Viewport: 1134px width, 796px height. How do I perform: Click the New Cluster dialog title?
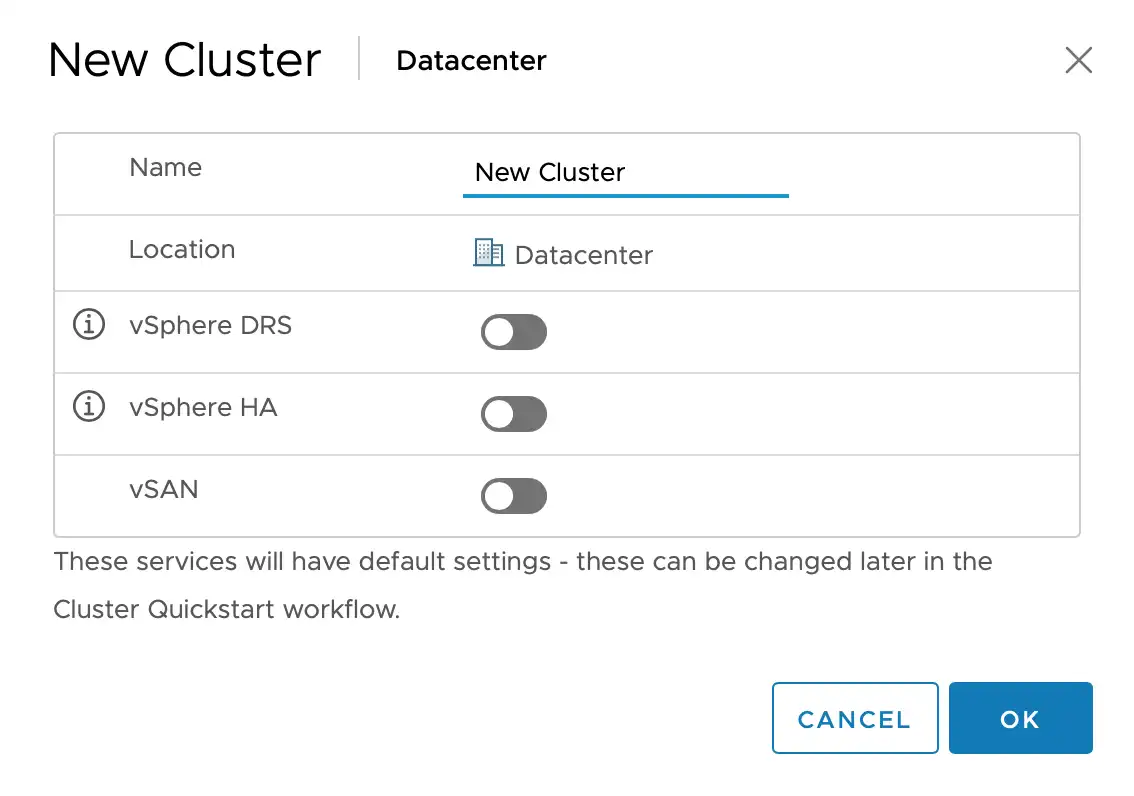pyautogui.click(x=184, y=59)
